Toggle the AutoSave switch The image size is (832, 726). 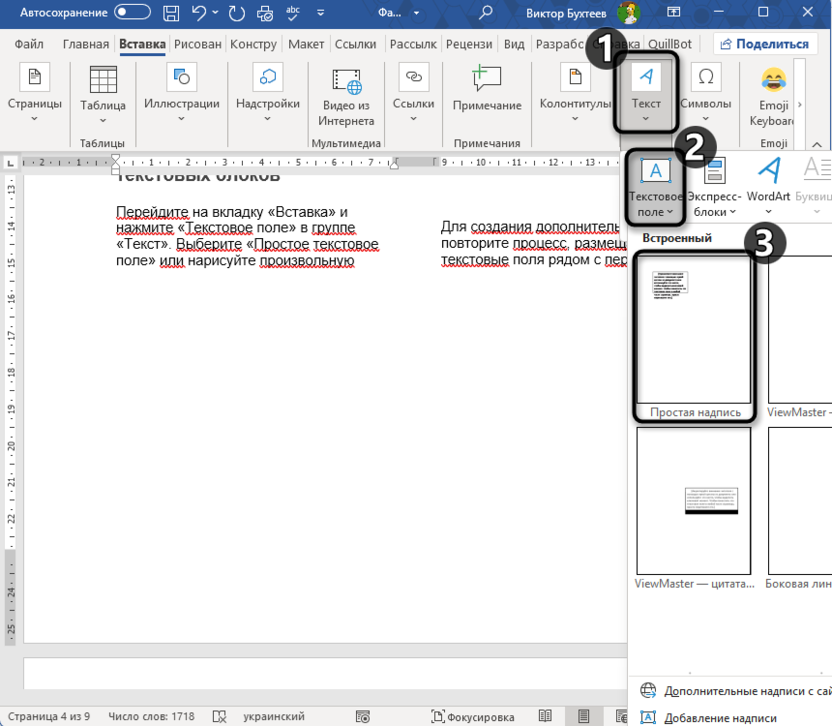click(133, 14)
